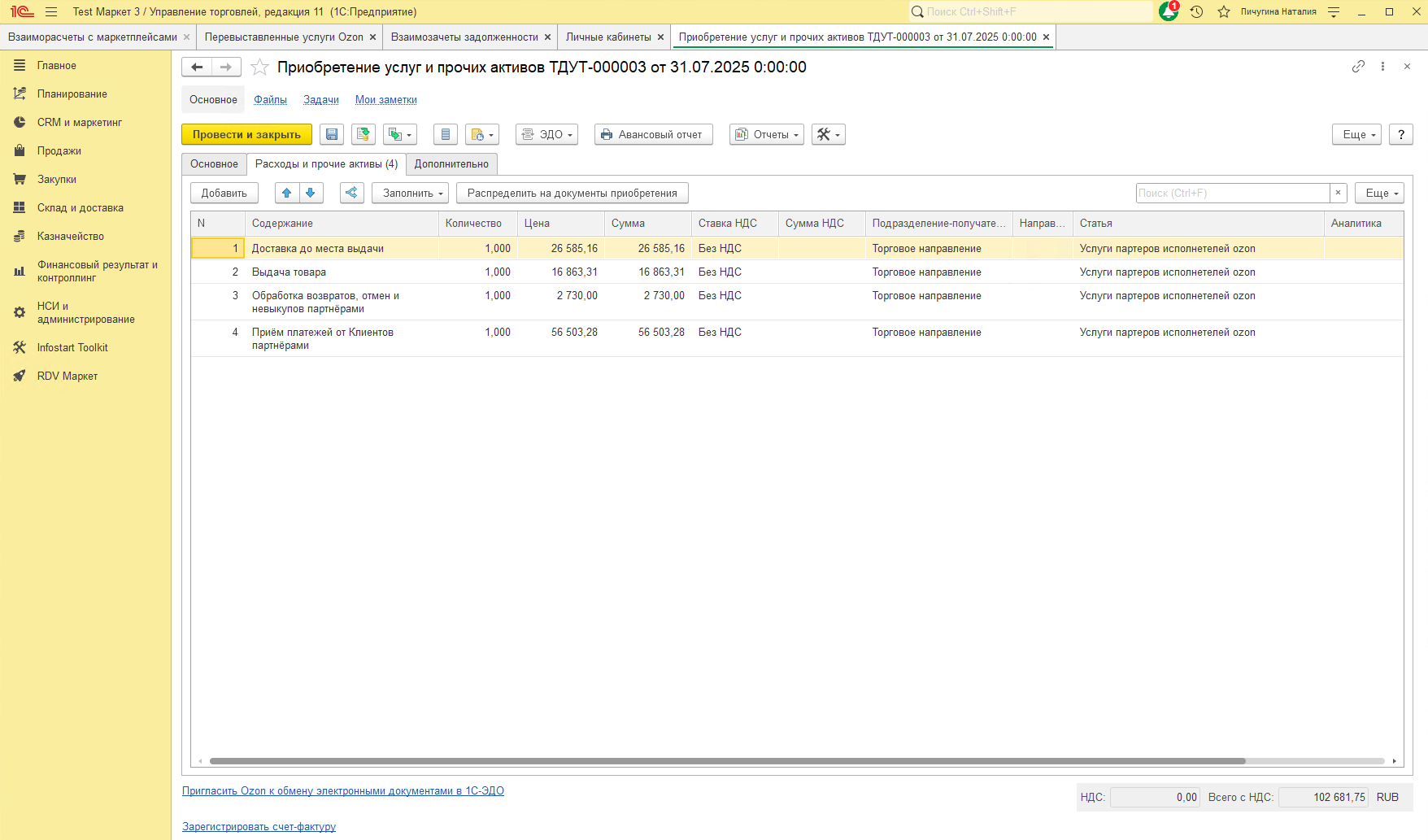The width and height of the screenshot is (1428, 840).
Task: Open the Казначейство section in the sidebar
Action: [x=70, y=237]
